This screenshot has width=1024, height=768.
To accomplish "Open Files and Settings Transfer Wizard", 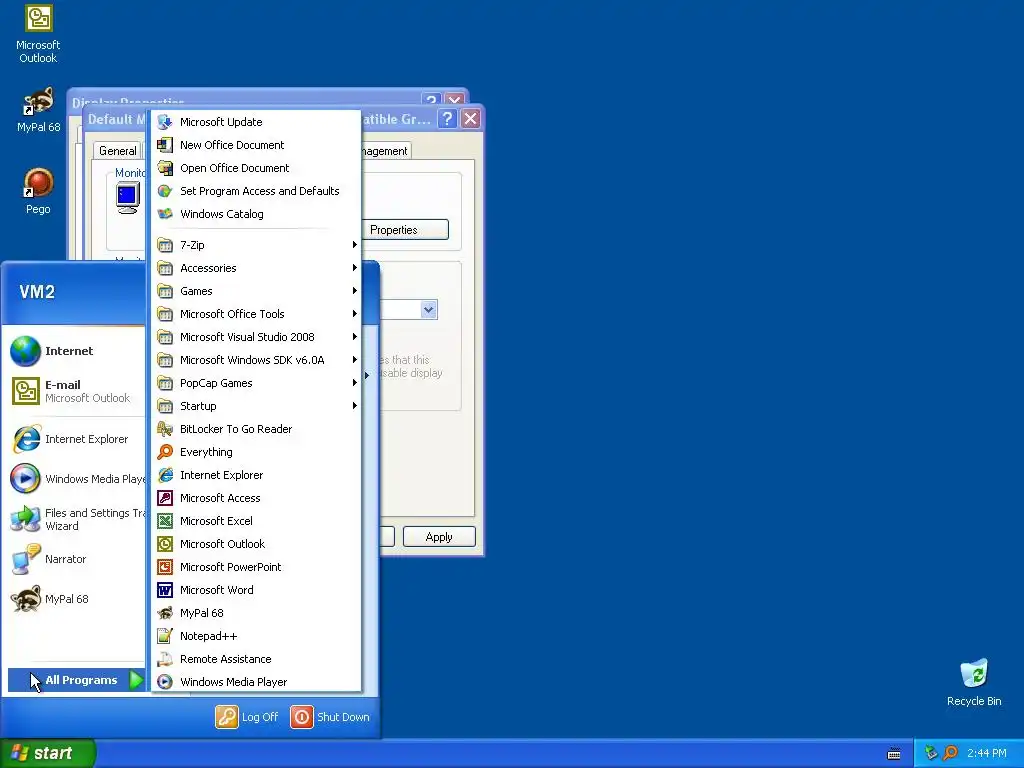I will [x=76, y=519].
